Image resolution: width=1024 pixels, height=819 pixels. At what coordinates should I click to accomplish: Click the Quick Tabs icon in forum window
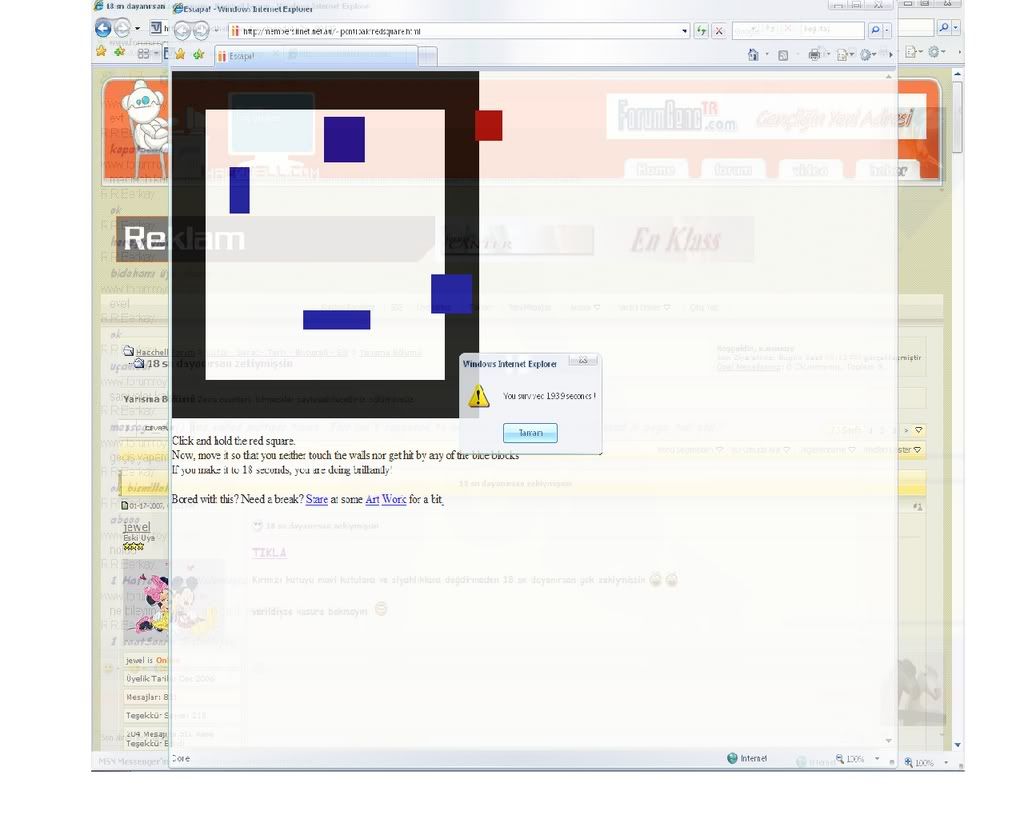click(144, 53)
